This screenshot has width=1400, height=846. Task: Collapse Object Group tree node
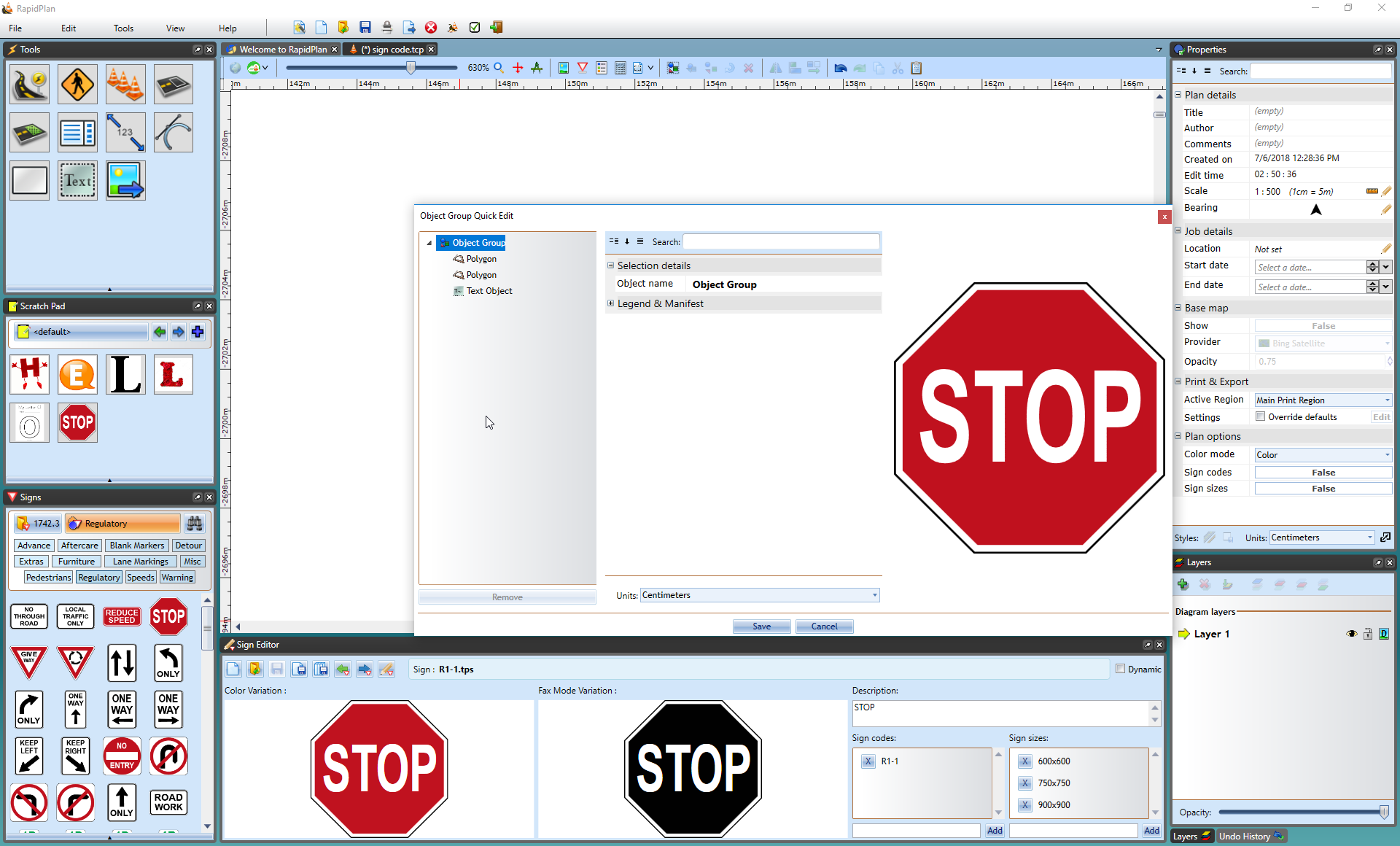[x=429, y=243]
